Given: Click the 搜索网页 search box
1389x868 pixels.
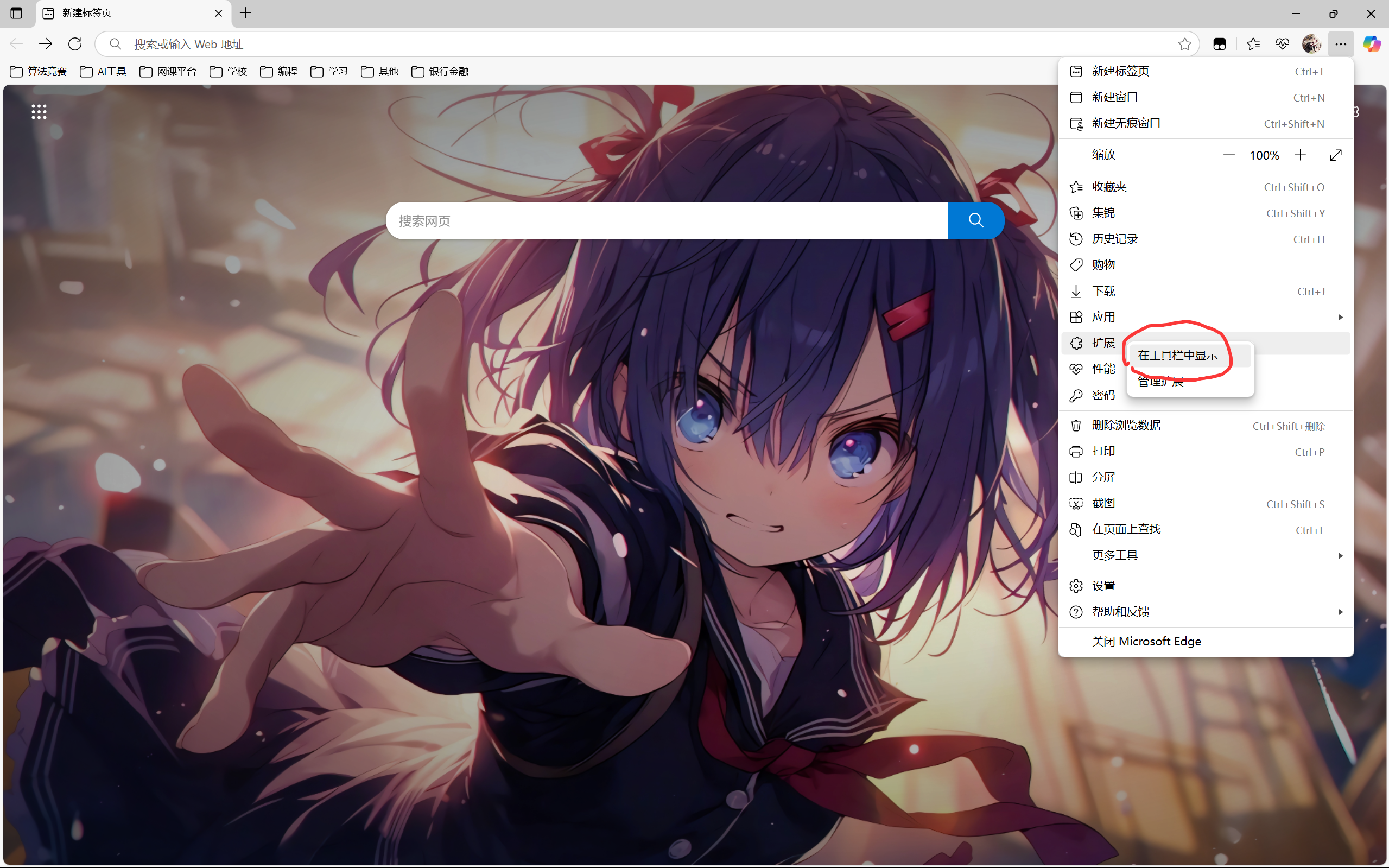Looking at the screenshot, I should click(x=667, y=220).
